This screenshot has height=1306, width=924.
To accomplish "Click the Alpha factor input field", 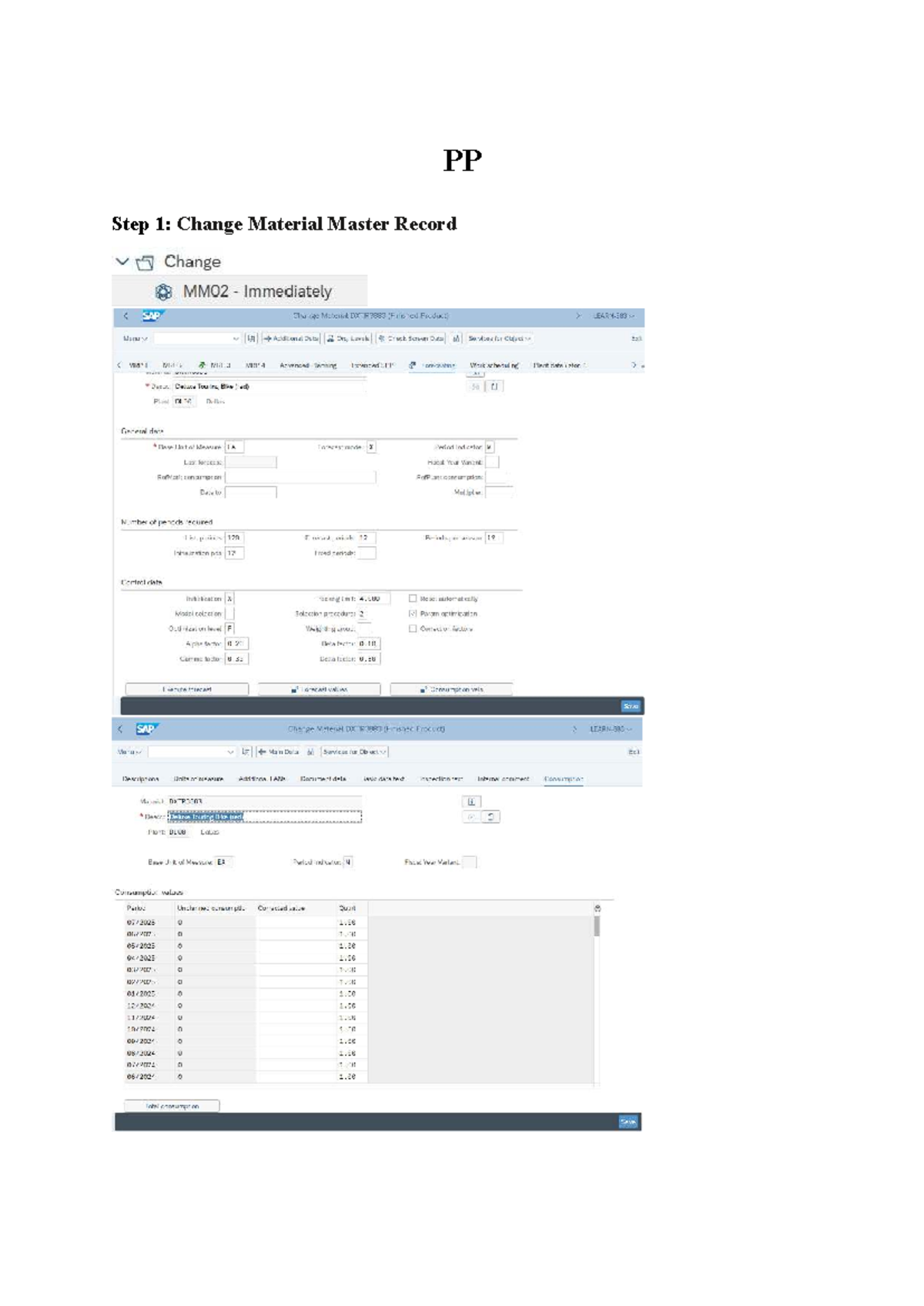I will click(236, 644).
